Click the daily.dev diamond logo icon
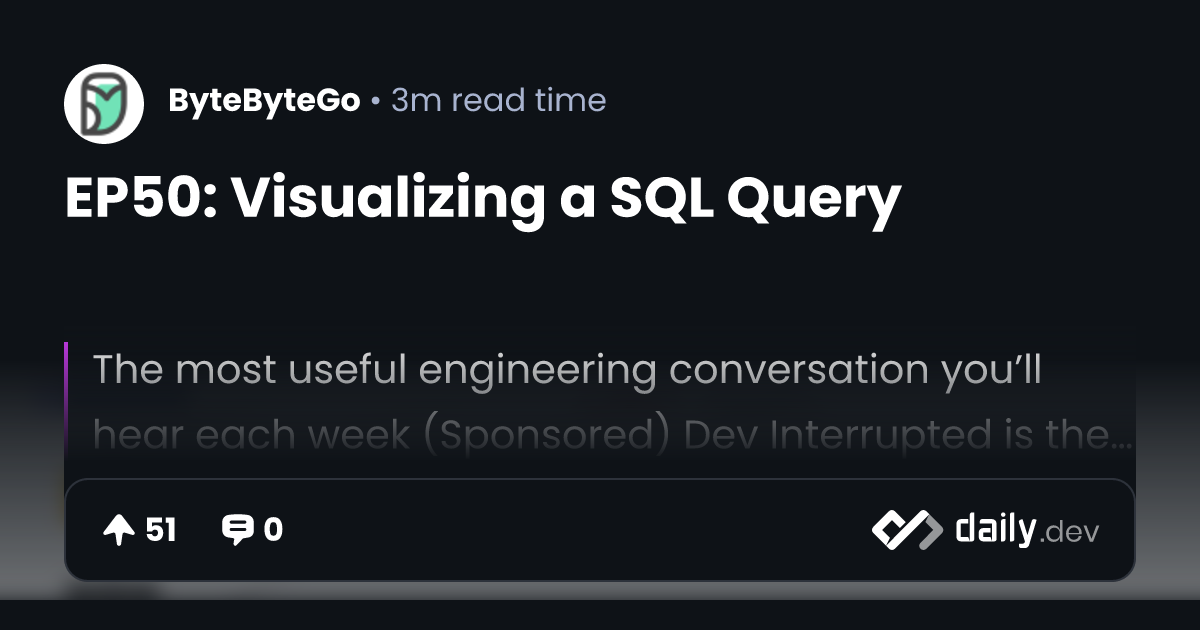The width and height of the screenshot is (1200, 630). point(907,530)
